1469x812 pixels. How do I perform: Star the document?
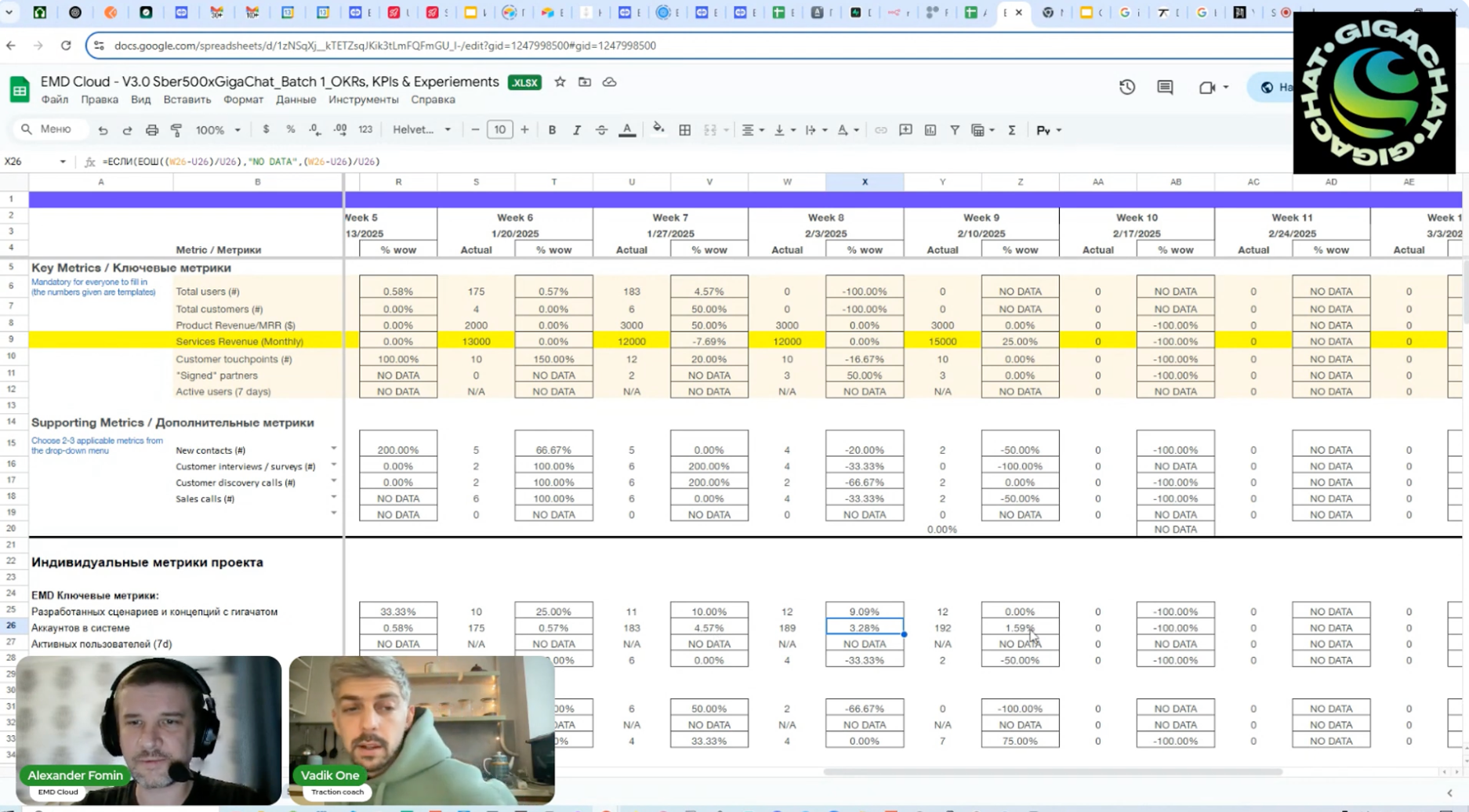[560, 82]
